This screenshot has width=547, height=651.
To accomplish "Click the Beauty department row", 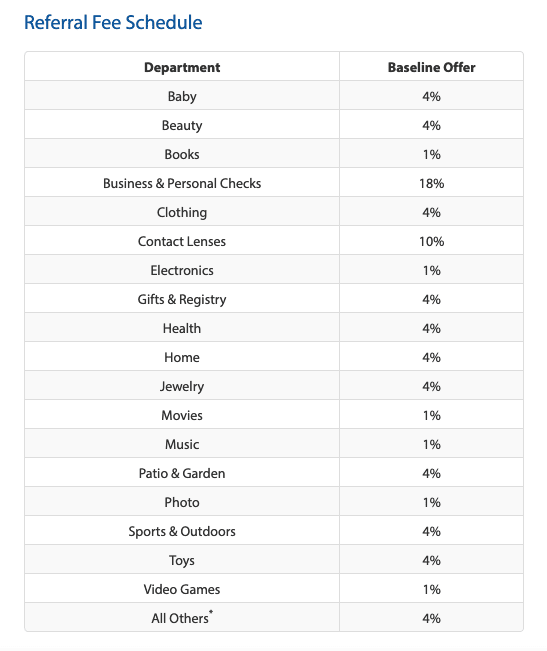I will (274, 125).
